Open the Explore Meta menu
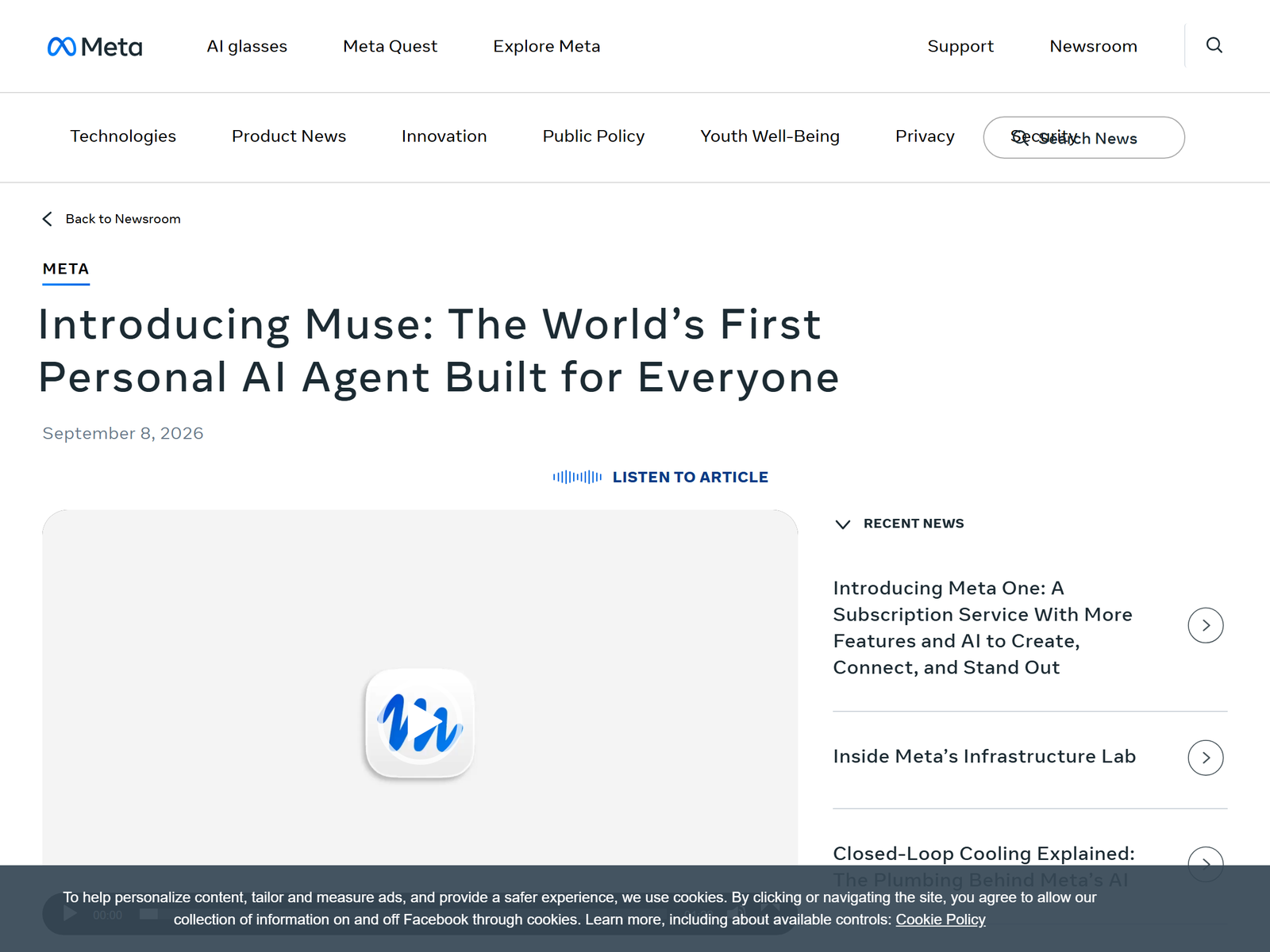 pyautogui.click(x=546, y=46)
